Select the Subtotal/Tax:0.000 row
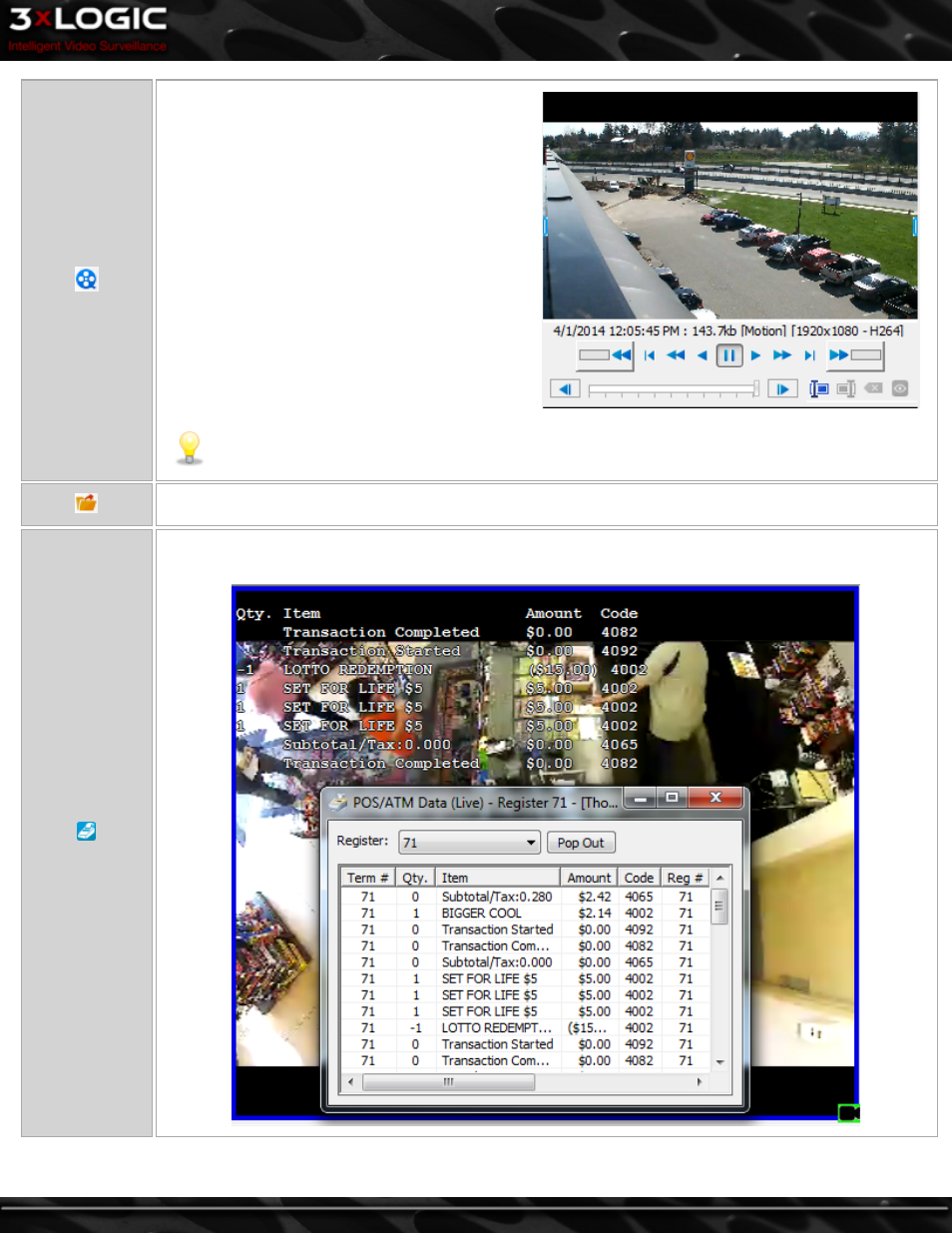The width and height of the screenshot is (952, 1233). (525, 962)
